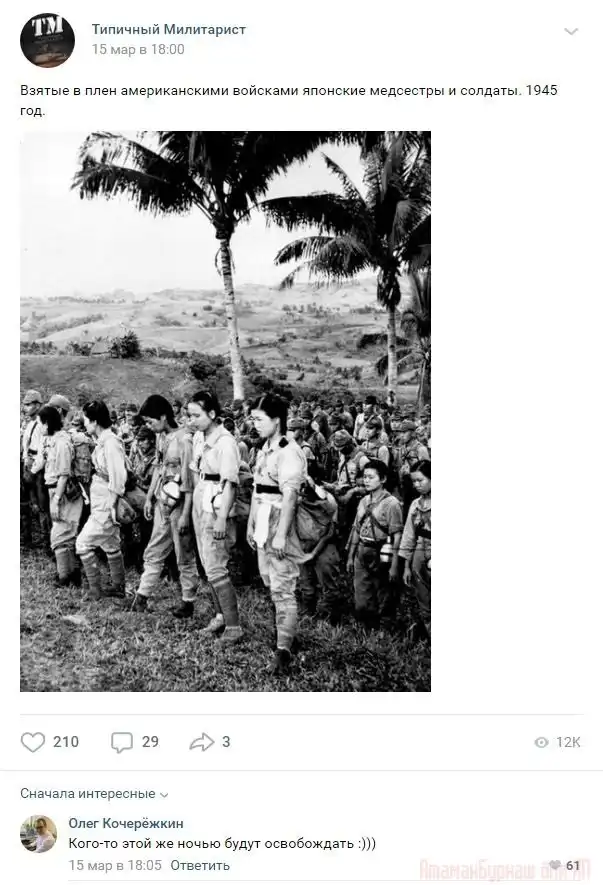603x885 pixels.
Task: Open Олег Кочерёжкин's avatar
Action: [38, 833]
